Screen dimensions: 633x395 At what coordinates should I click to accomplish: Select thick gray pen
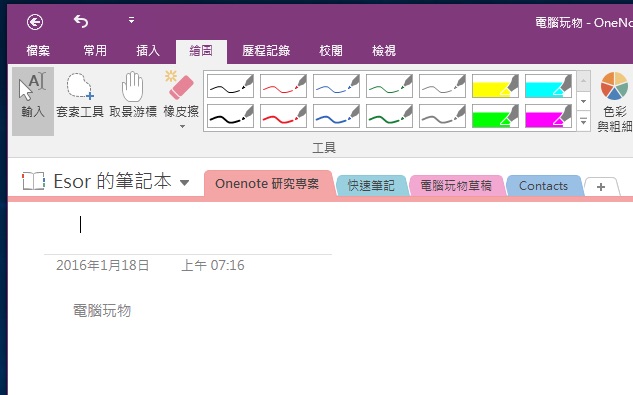(442, 116)
